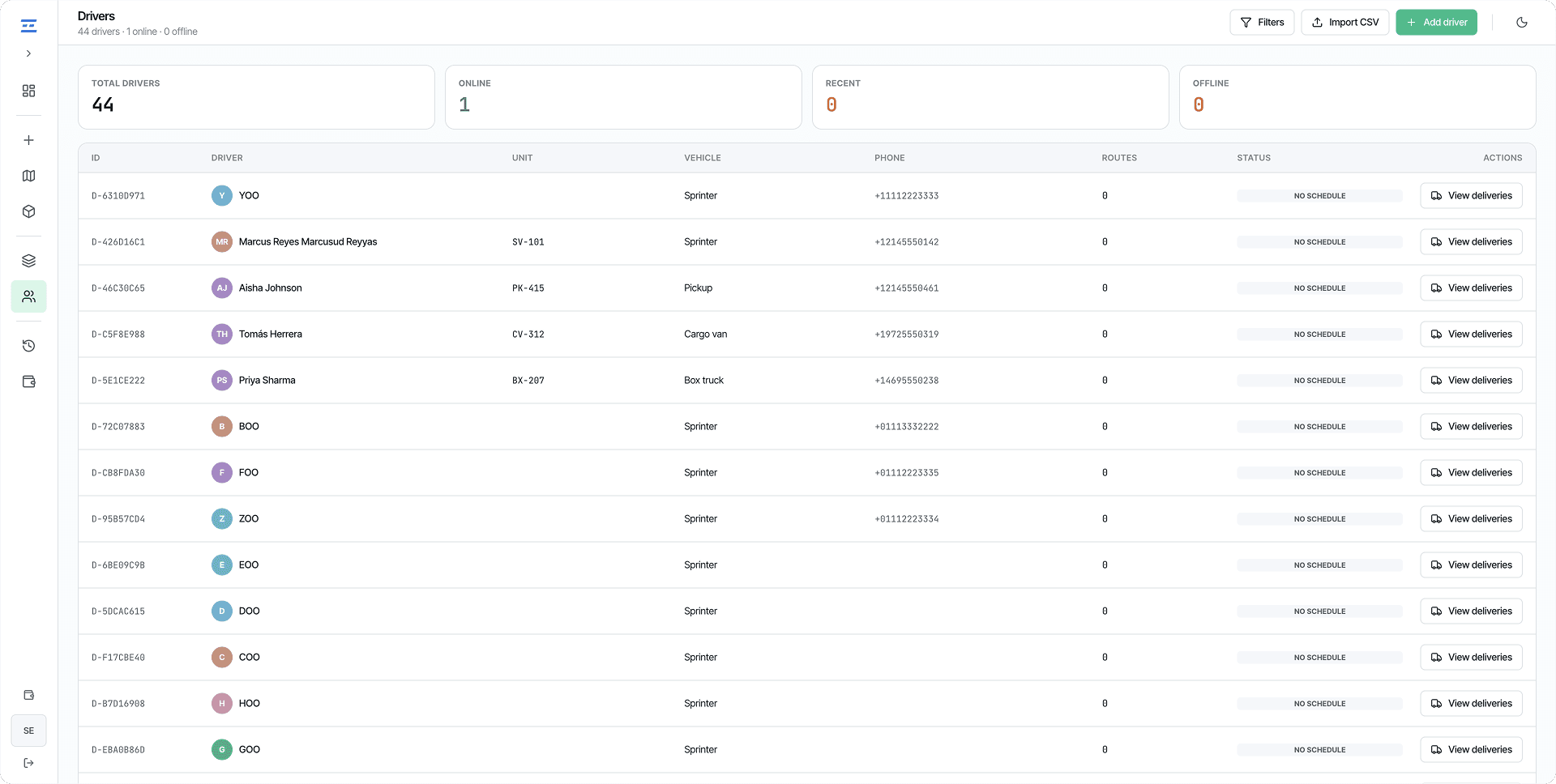The width and height of the screenshot is (1556, 784).
Task: Click the AJ avatar for Aisha Johnson
Action: [x=222, y=288]
